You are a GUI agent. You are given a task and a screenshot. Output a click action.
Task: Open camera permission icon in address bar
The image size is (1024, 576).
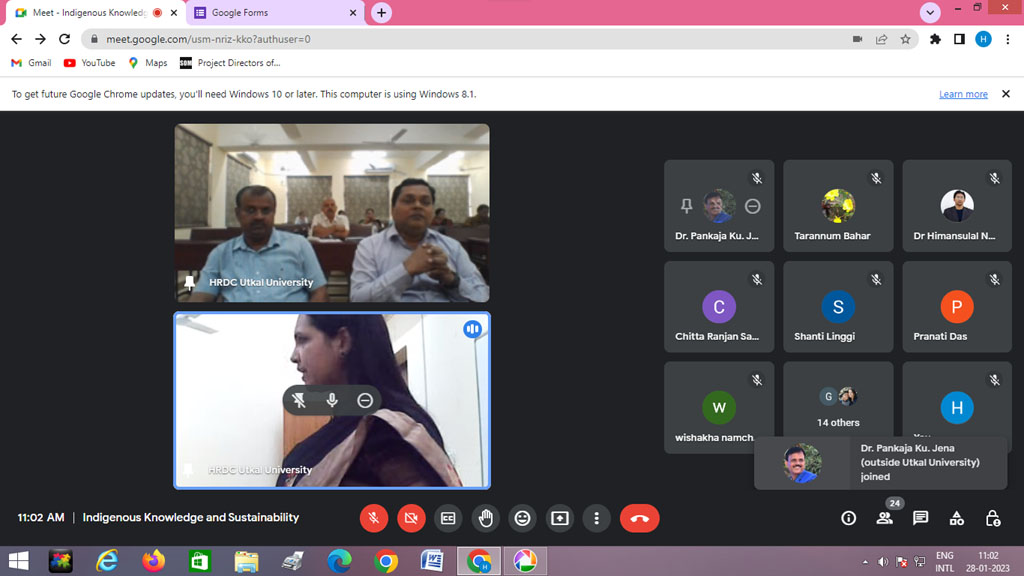click(x=857, y=39)
